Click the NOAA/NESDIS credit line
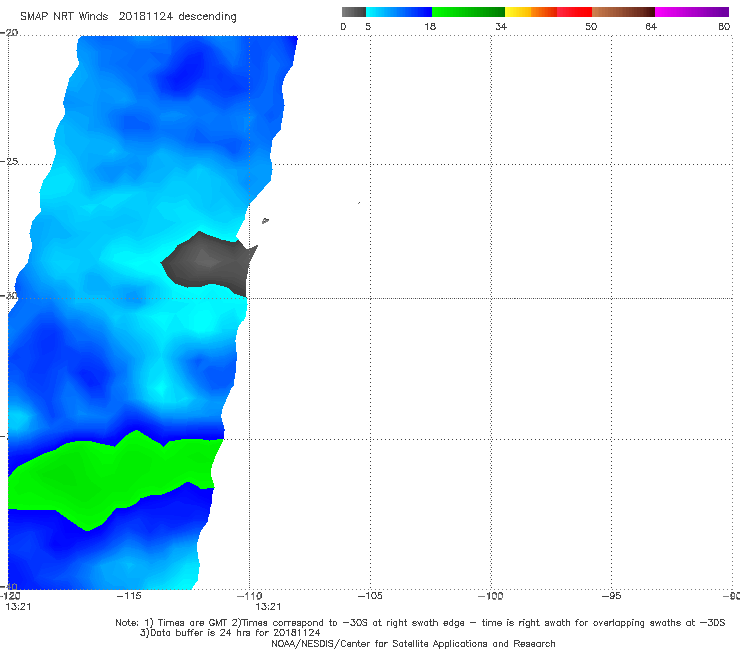 (x=413, y=643)
